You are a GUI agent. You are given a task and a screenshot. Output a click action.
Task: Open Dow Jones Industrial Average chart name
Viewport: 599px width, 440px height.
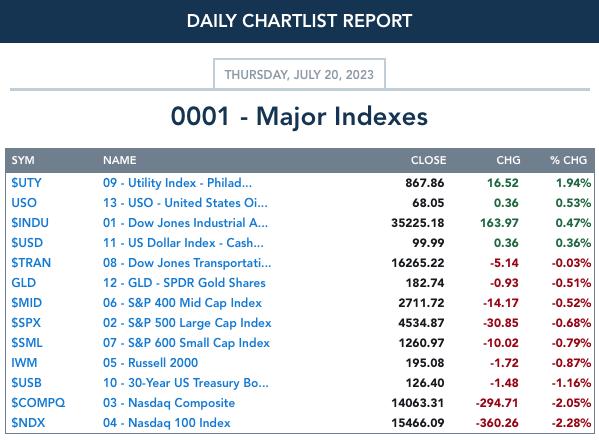[x=185, y=223]
